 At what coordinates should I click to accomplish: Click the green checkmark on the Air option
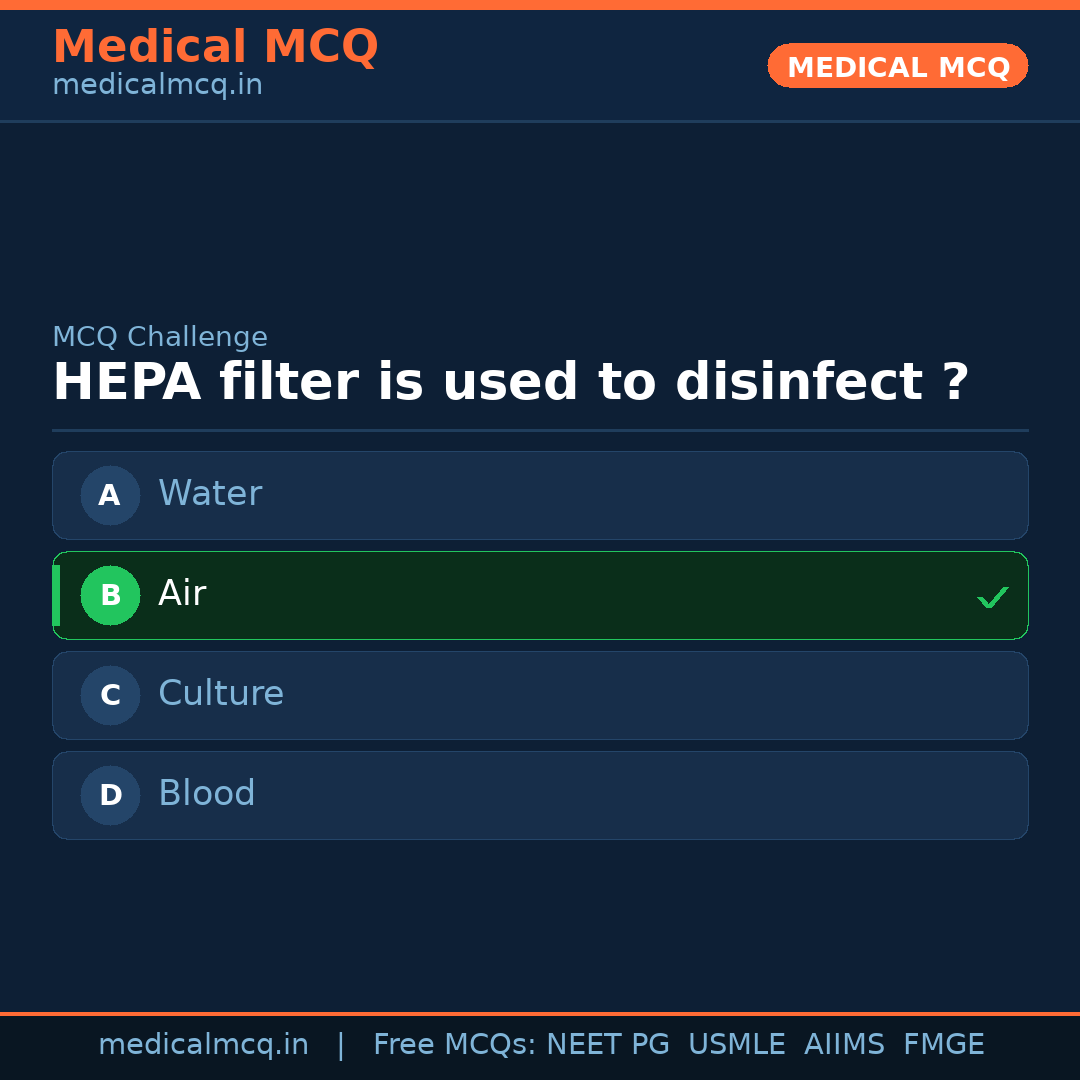(992, 597)
